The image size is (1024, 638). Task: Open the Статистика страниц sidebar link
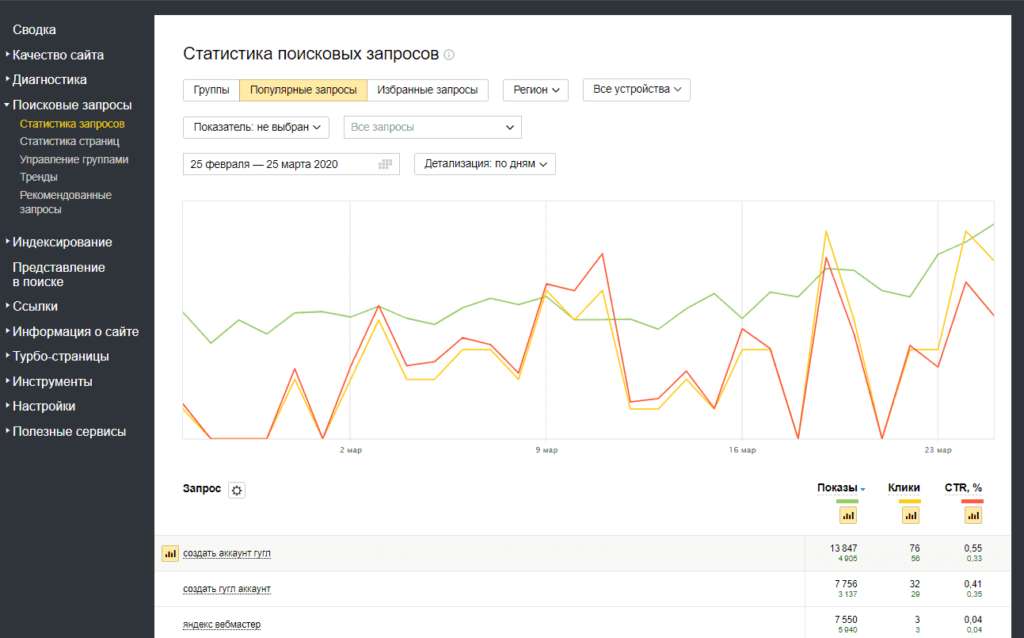pyautogui.click(x=69, y=142)
